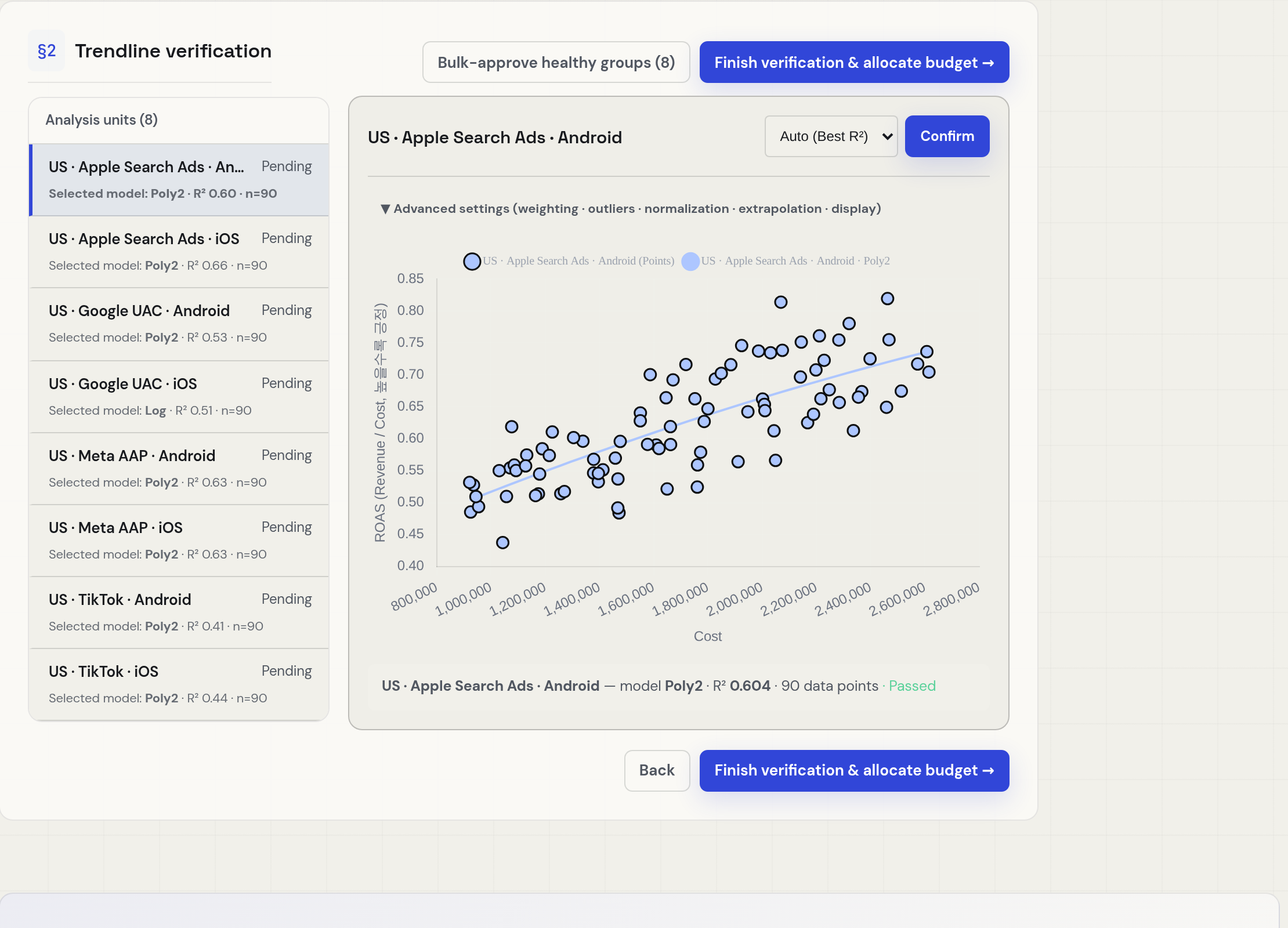Click the 0.85 y-axis tick label
The image size is (1288, 928).
pyautogui.click(x=410, y=278)
